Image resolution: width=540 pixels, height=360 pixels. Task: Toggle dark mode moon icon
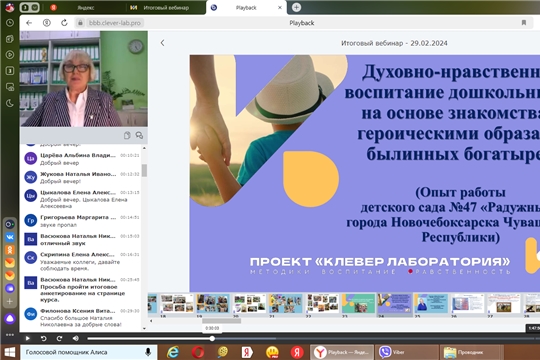[x=10, y=103]
